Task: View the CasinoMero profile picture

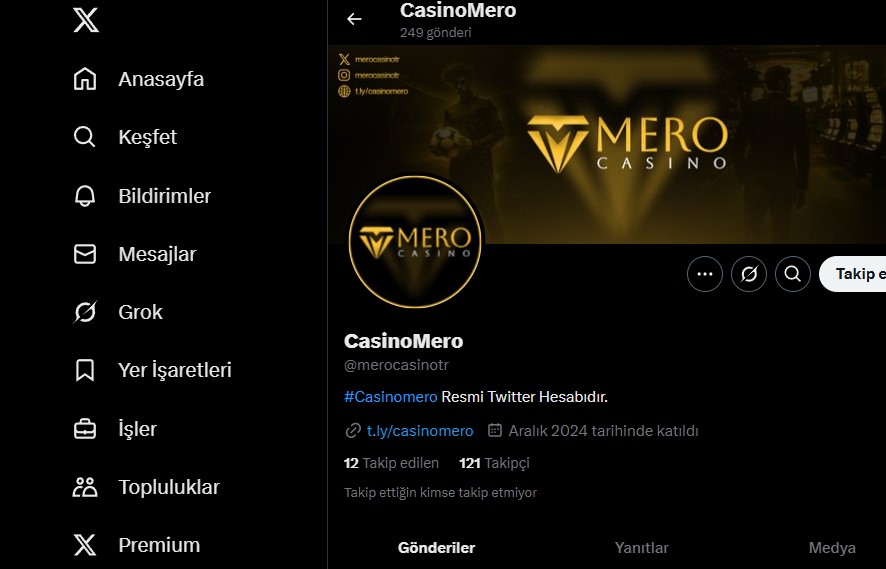Action: coord(415,241)
